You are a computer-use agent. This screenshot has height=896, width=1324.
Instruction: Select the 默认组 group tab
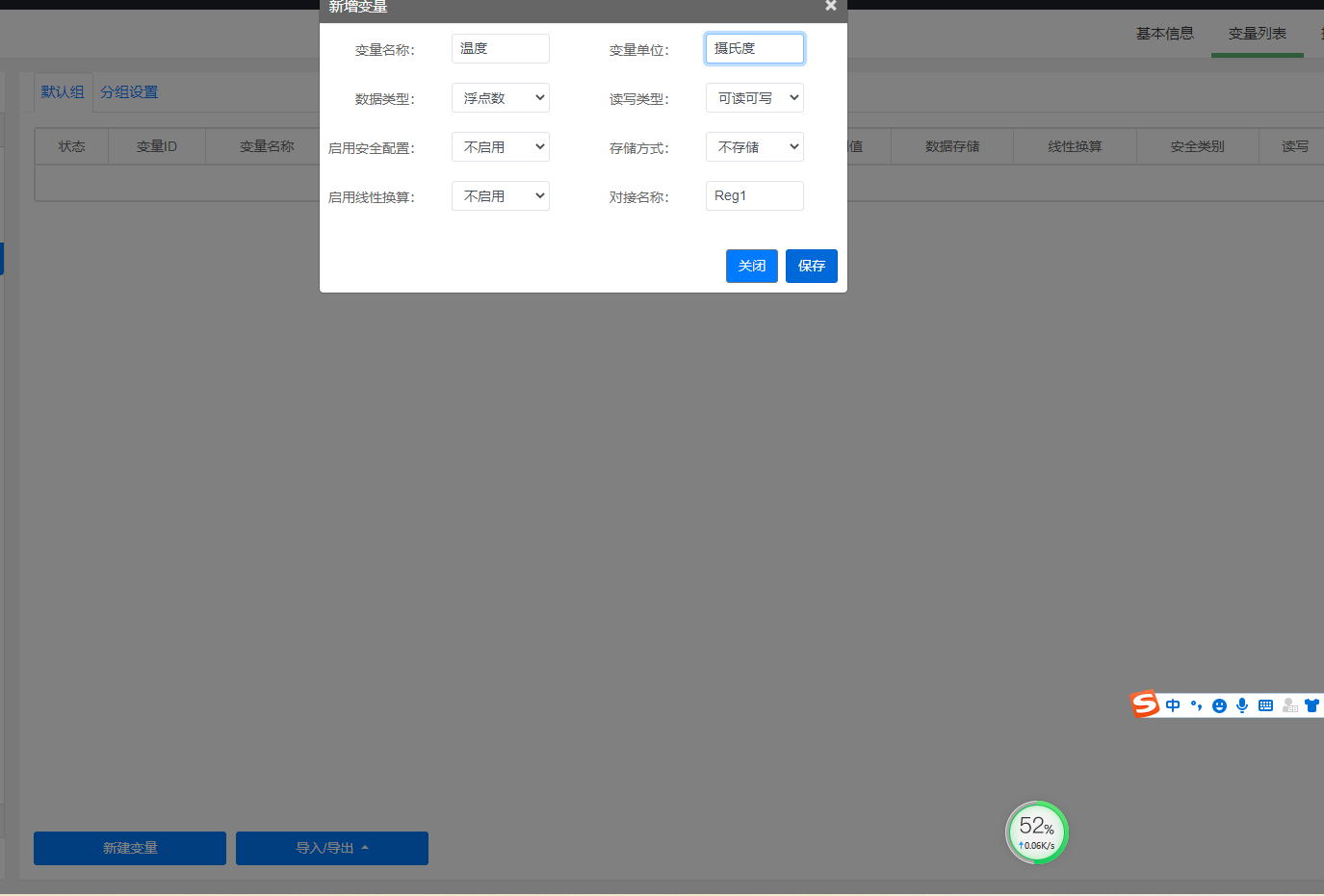click(63, 92)
